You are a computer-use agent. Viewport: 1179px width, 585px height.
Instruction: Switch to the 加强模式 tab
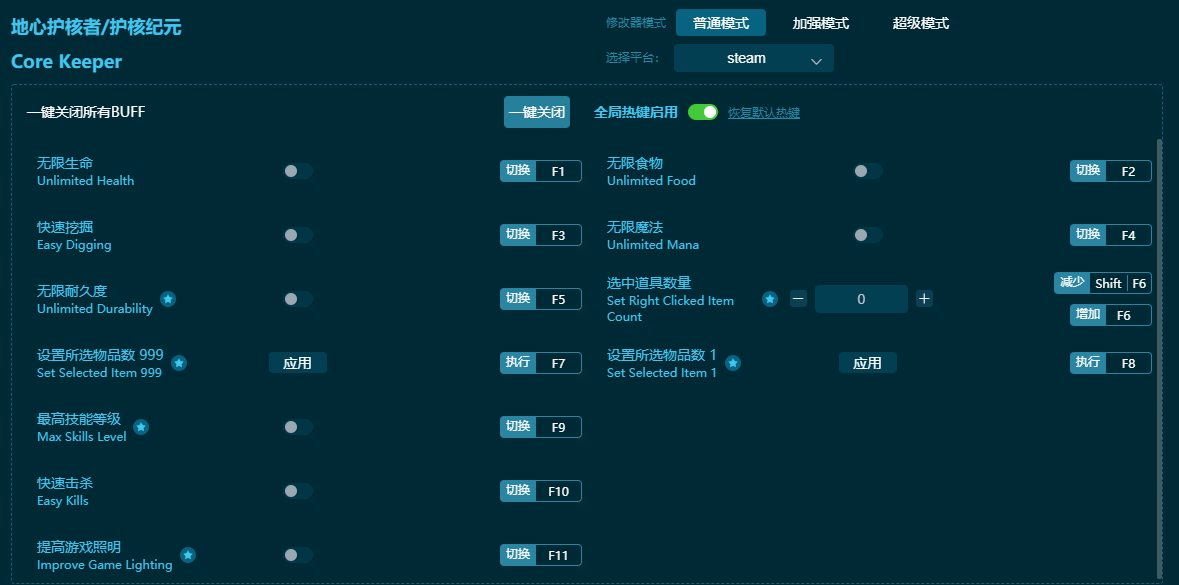point(820,22)
